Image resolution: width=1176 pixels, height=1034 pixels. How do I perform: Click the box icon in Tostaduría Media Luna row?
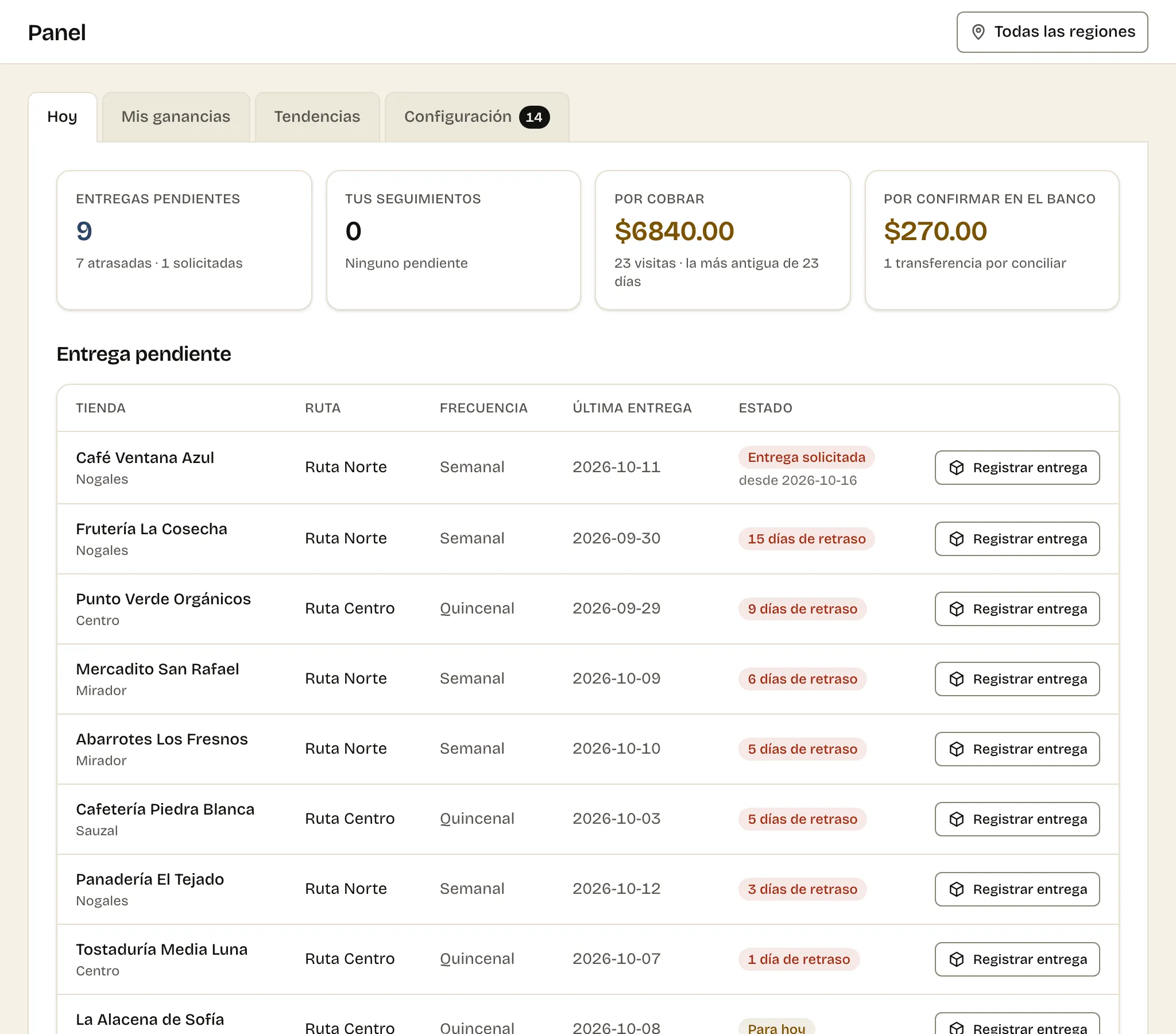(x=956, y=959)
